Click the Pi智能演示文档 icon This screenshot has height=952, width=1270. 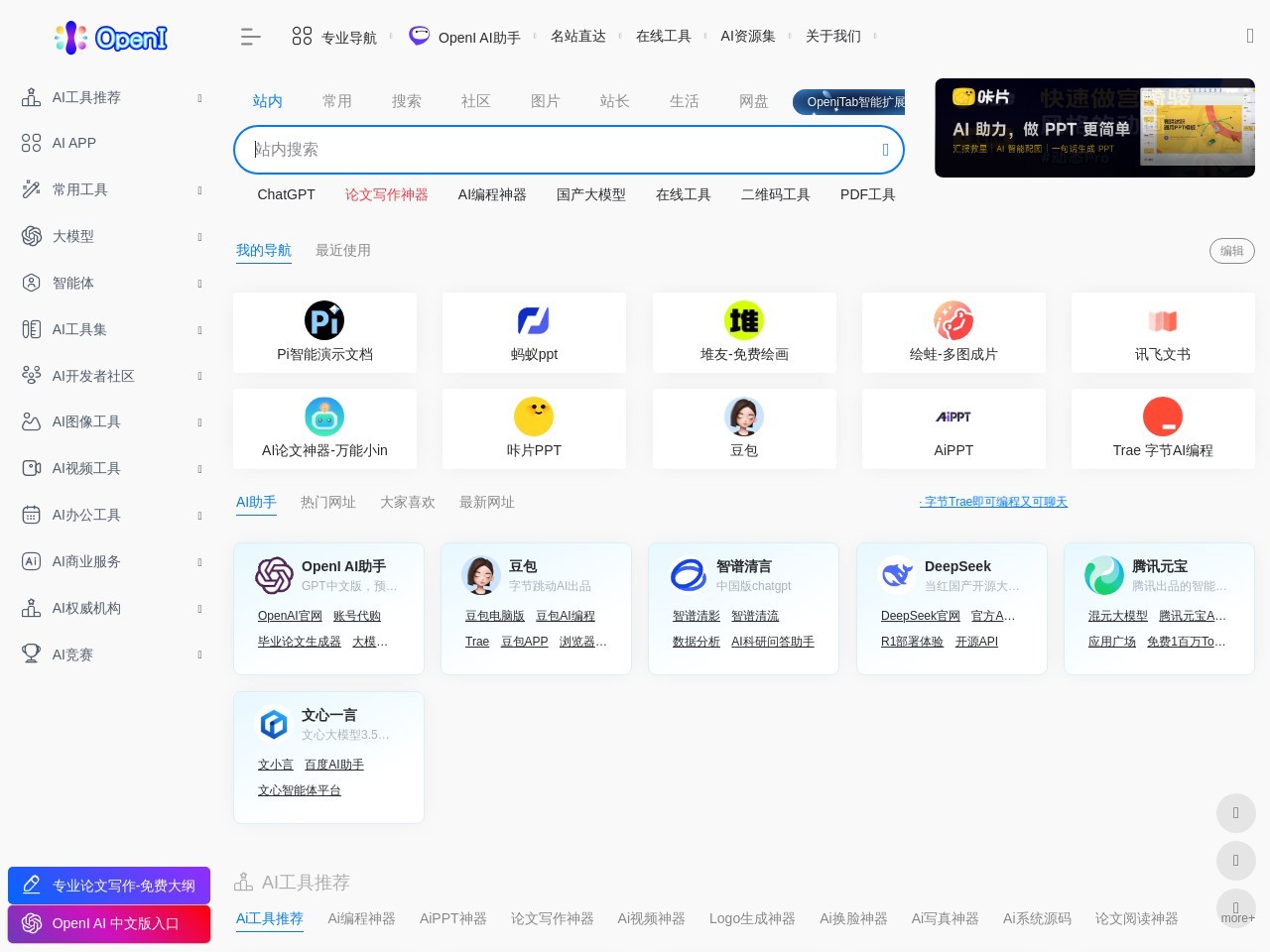324,320
